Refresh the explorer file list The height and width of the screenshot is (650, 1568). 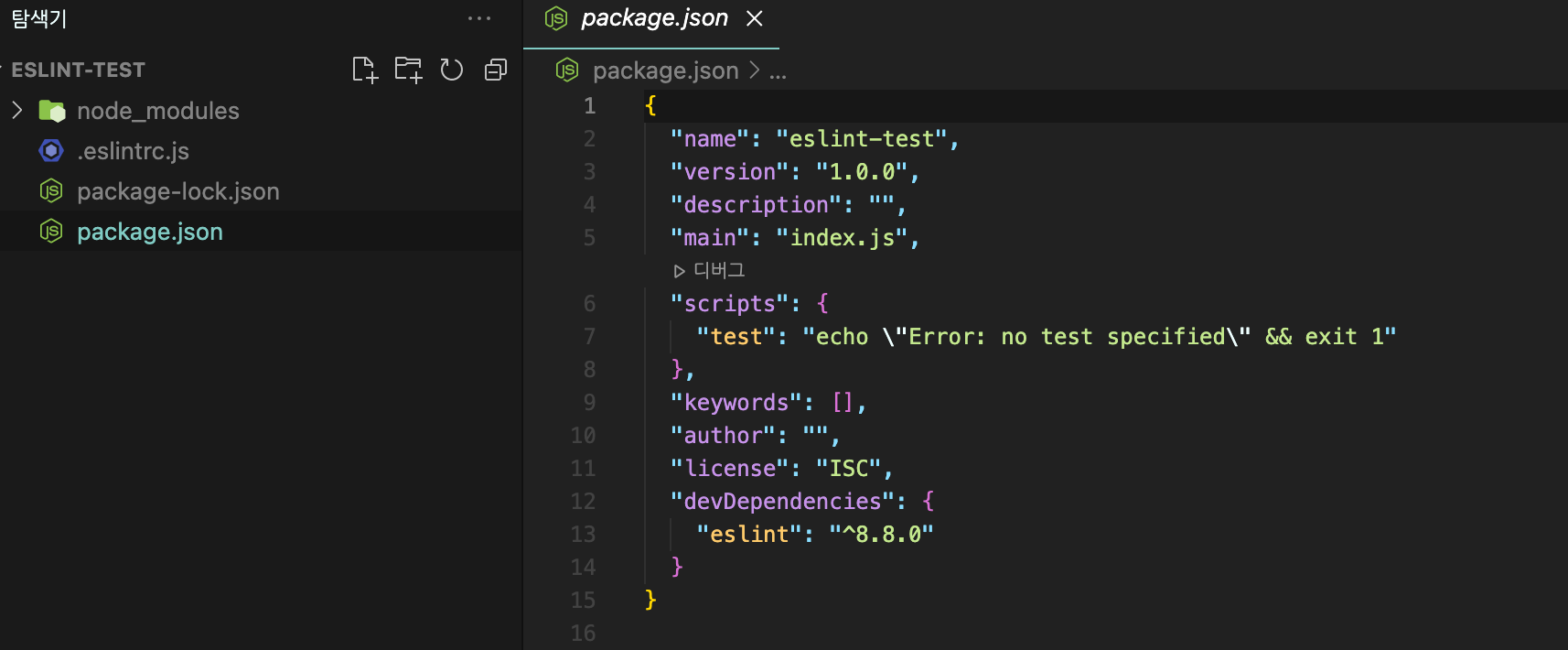[452, 70]
